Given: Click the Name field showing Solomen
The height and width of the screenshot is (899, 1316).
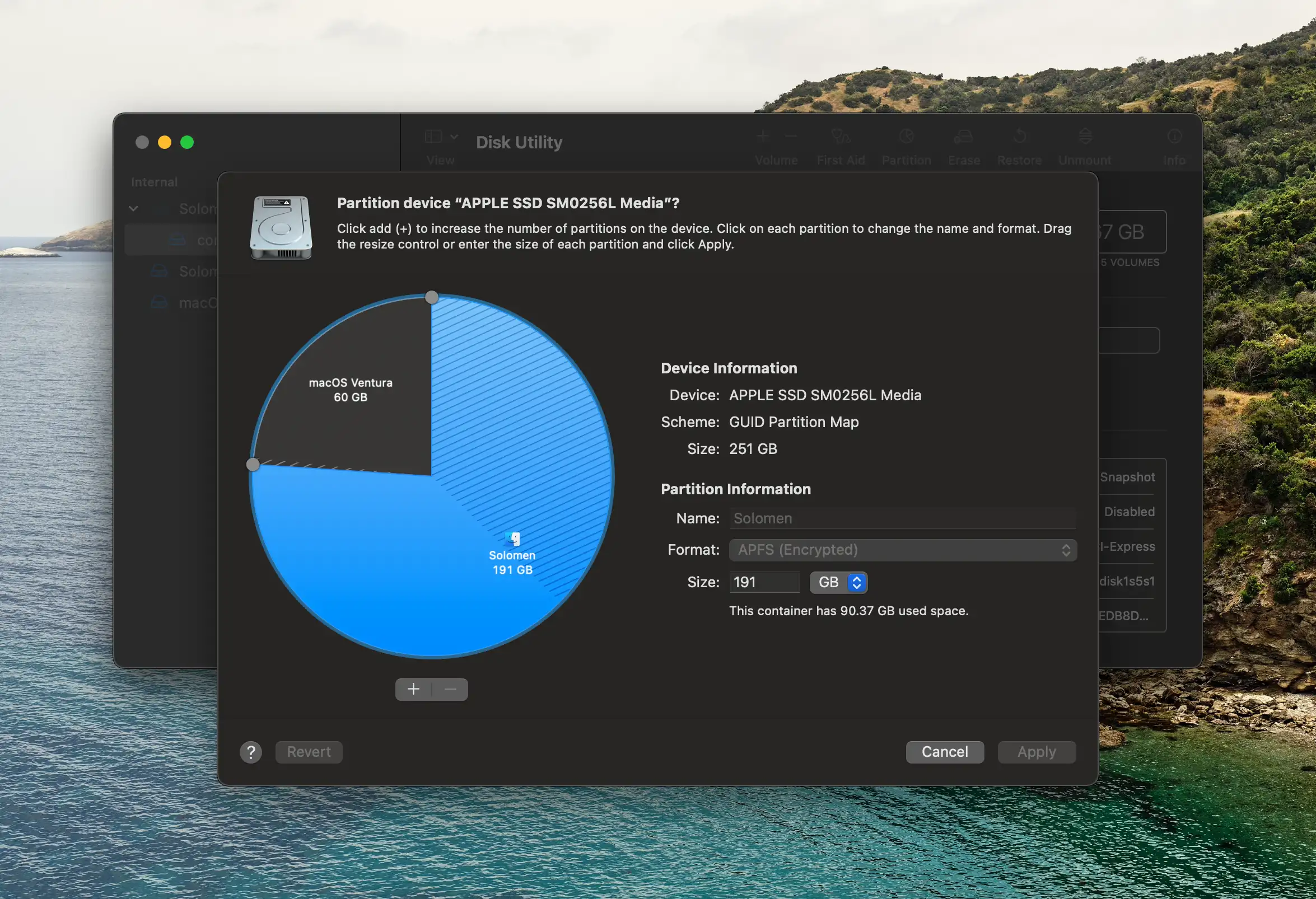Looking at the screenshot, I should coord(903,518).
